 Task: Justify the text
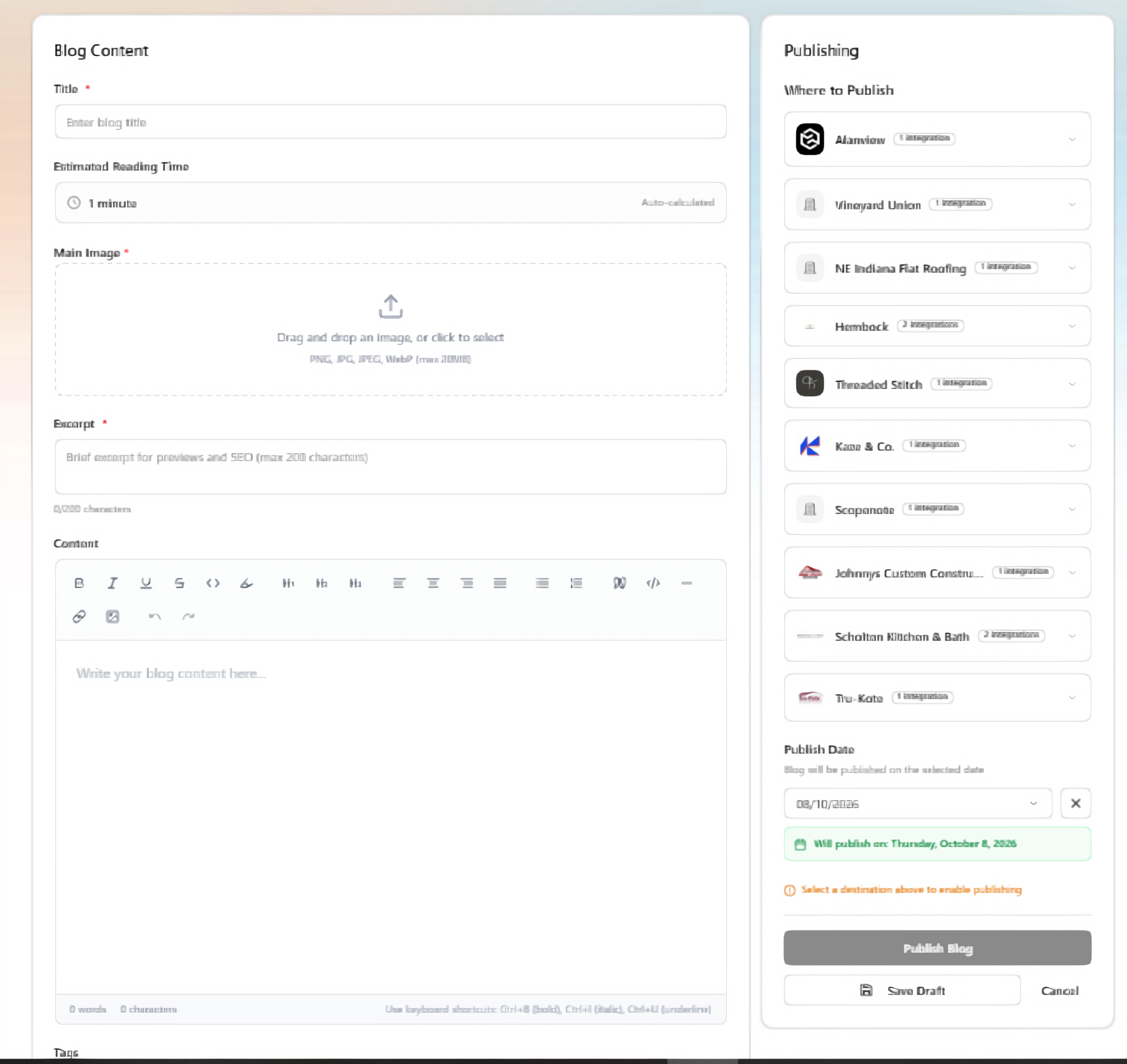[x=500, y=583]
